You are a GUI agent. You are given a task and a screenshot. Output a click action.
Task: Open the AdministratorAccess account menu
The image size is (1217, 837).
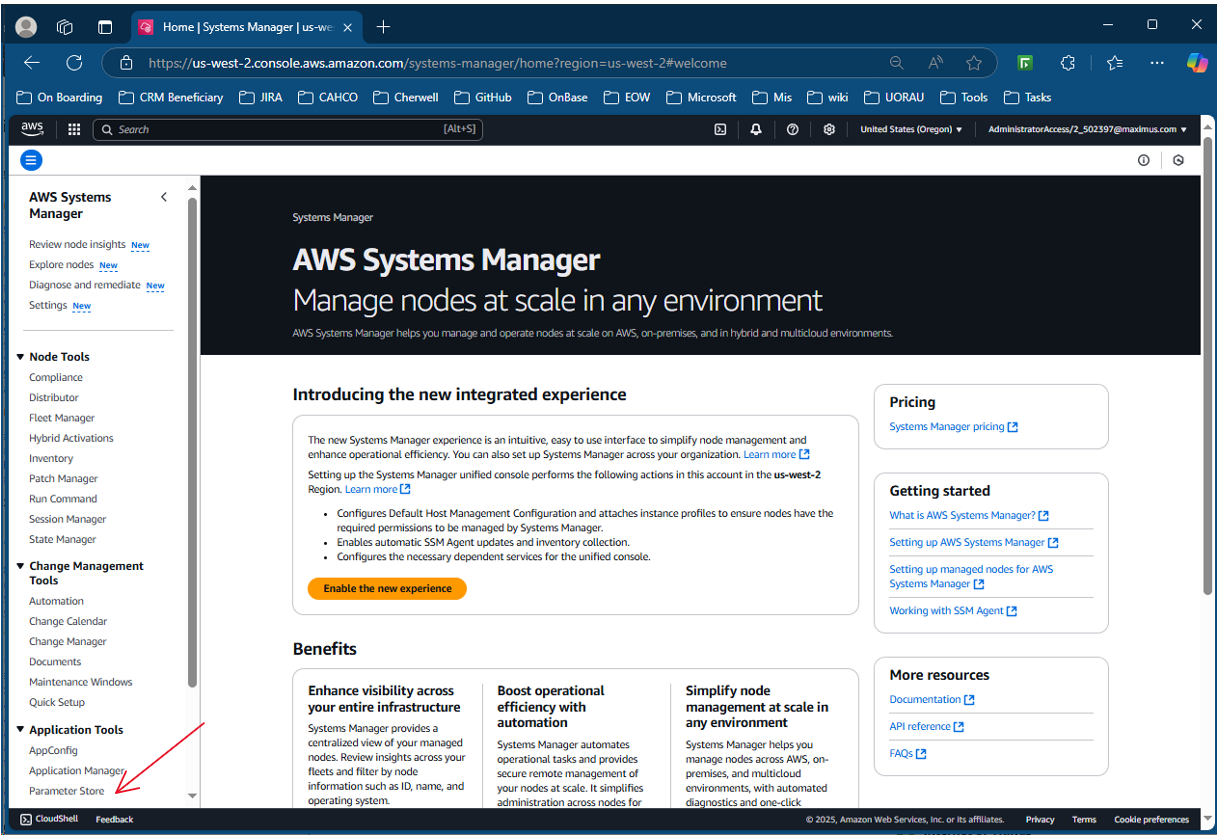tap(1087, 129)
